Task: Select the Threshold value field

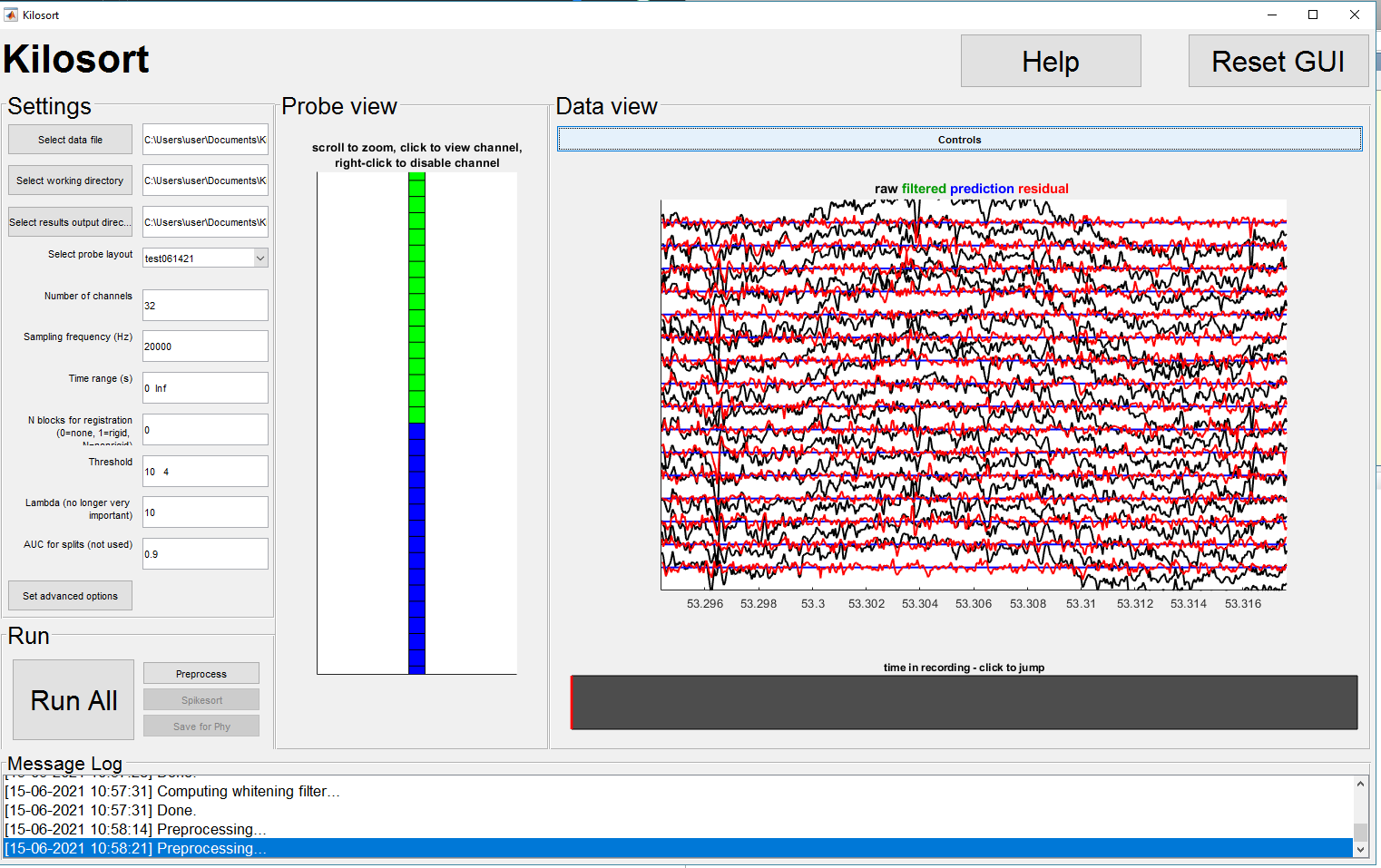Action: (x=204, y=471)
